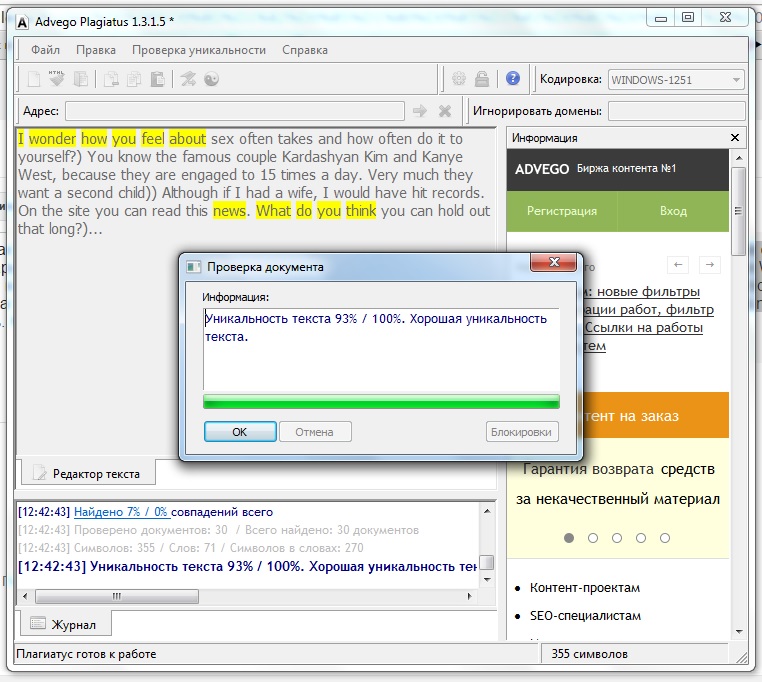Image resolution: width=762 pixels, height=682 pixels.
Task: Click the log panel horizontal scrollbar thumb
Action: 117,596
